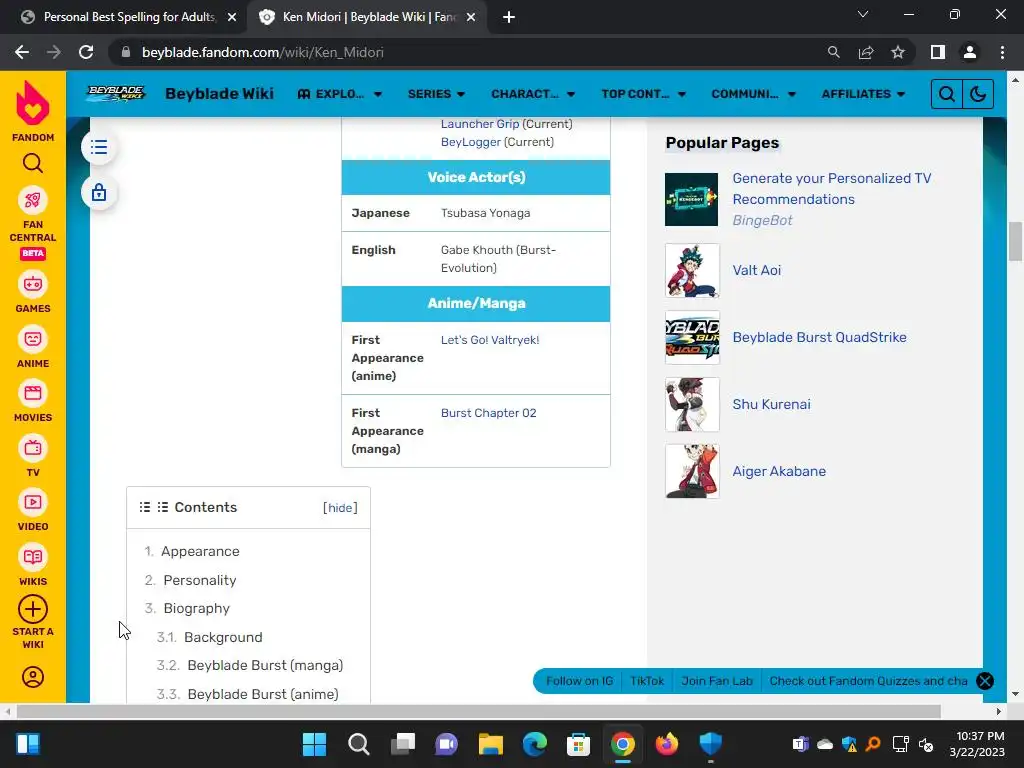Click Follow on IG banner link
Viewport: 1024px width, 768px height.
579,681
